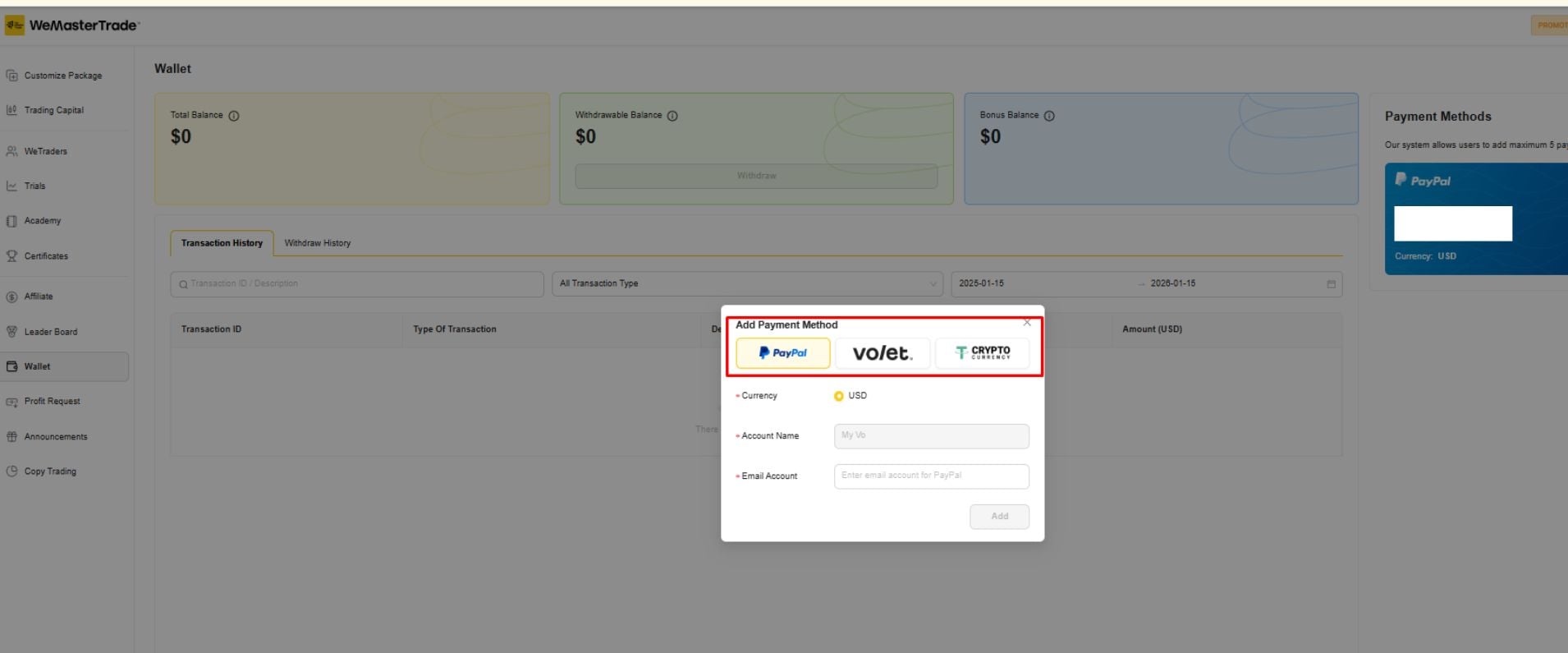Open the date range calendar picker
Image resolution: width=1568 pixels, height=653 pixels.
[1330, 284]
